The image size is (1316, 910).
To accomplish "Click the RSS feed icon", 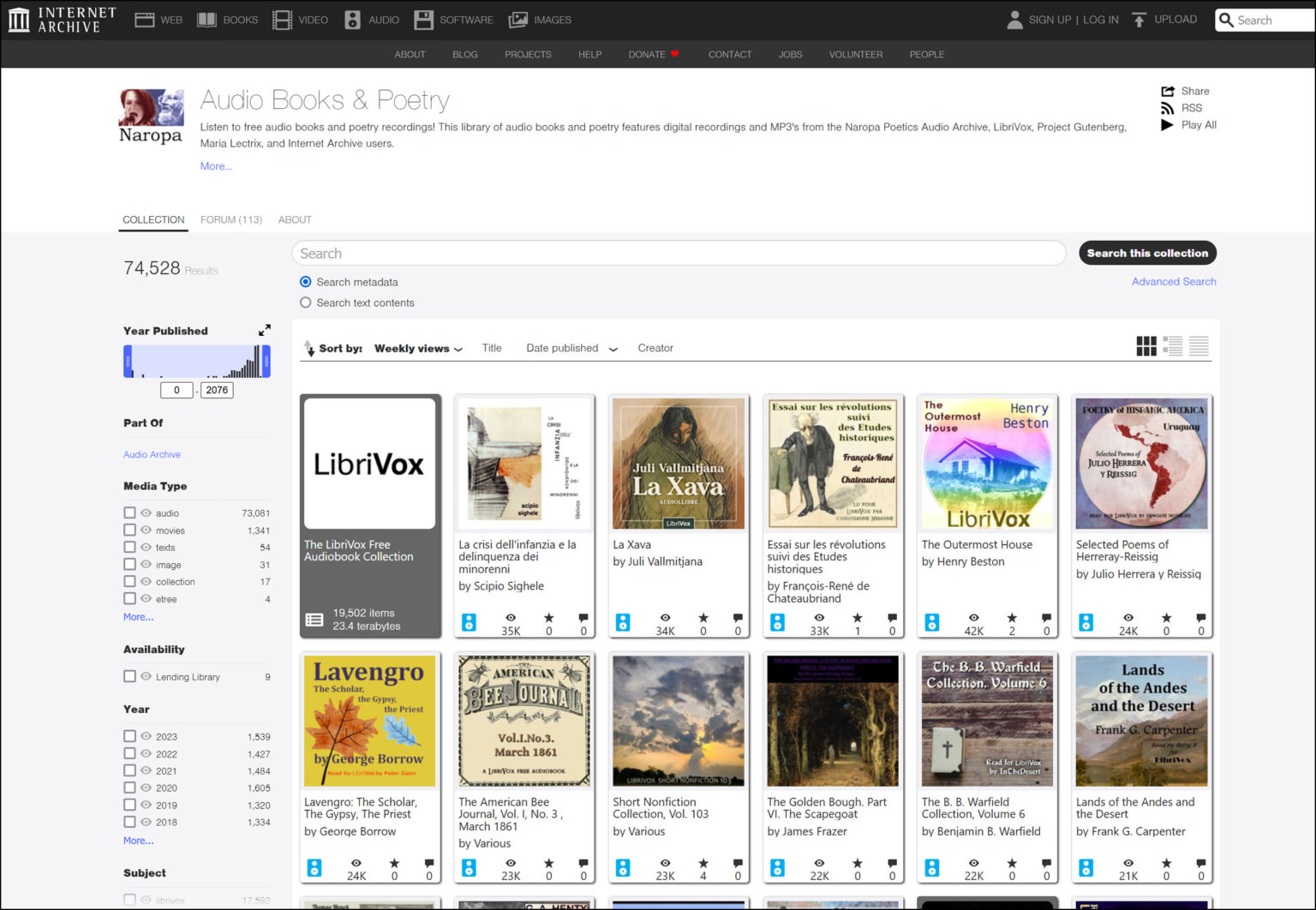I will (1169, 107).
